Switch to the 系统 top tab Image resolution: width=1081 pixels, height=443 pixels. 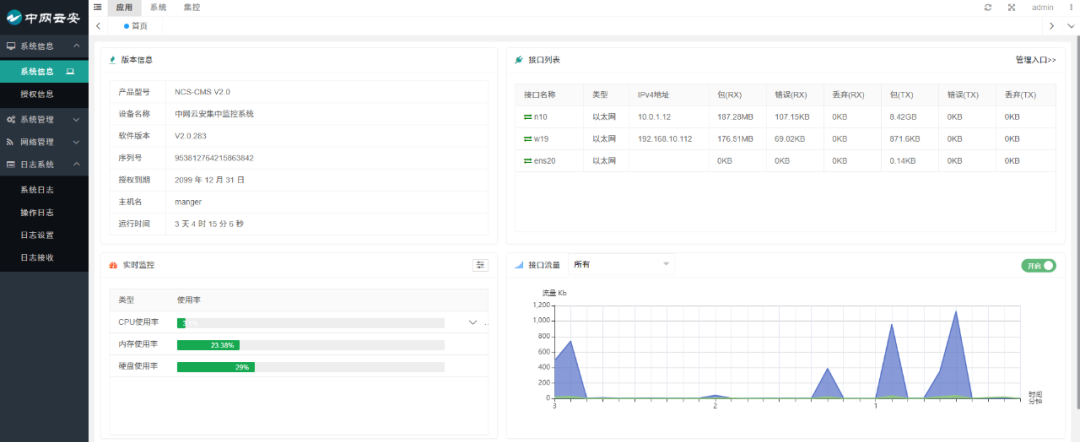click(x=158, y=7)
